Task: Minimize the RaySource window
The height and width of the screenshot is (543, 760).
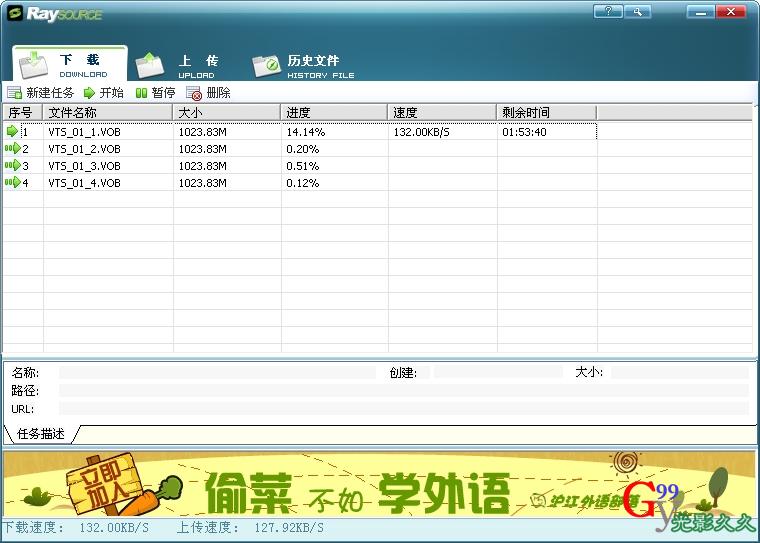Action: pos(700,12)
